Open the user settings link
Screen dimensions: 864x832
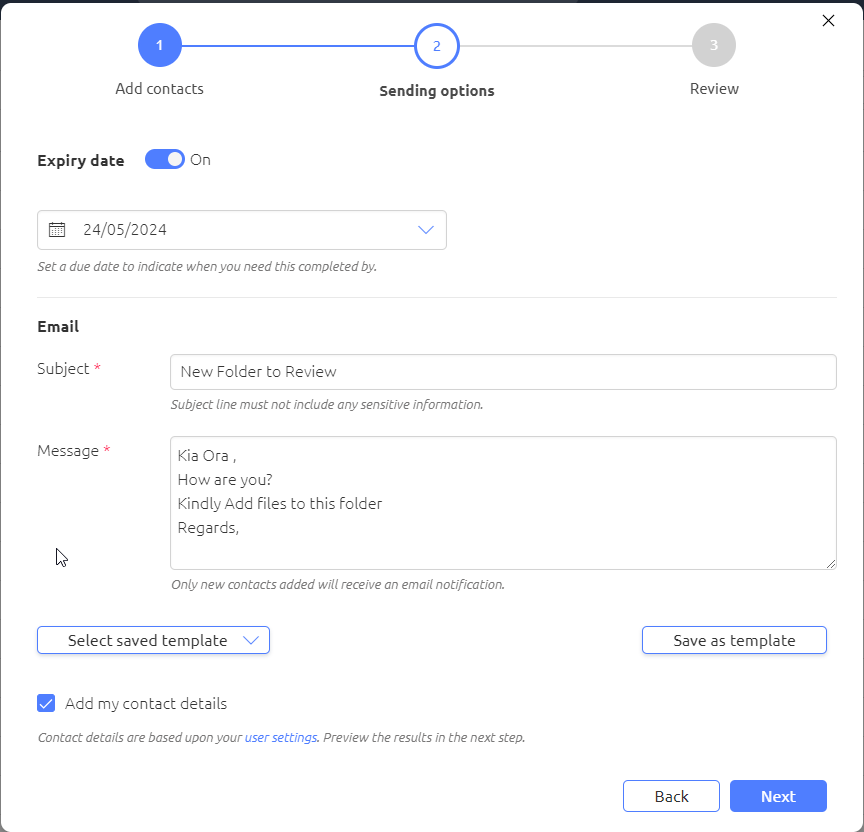(281, 738)
